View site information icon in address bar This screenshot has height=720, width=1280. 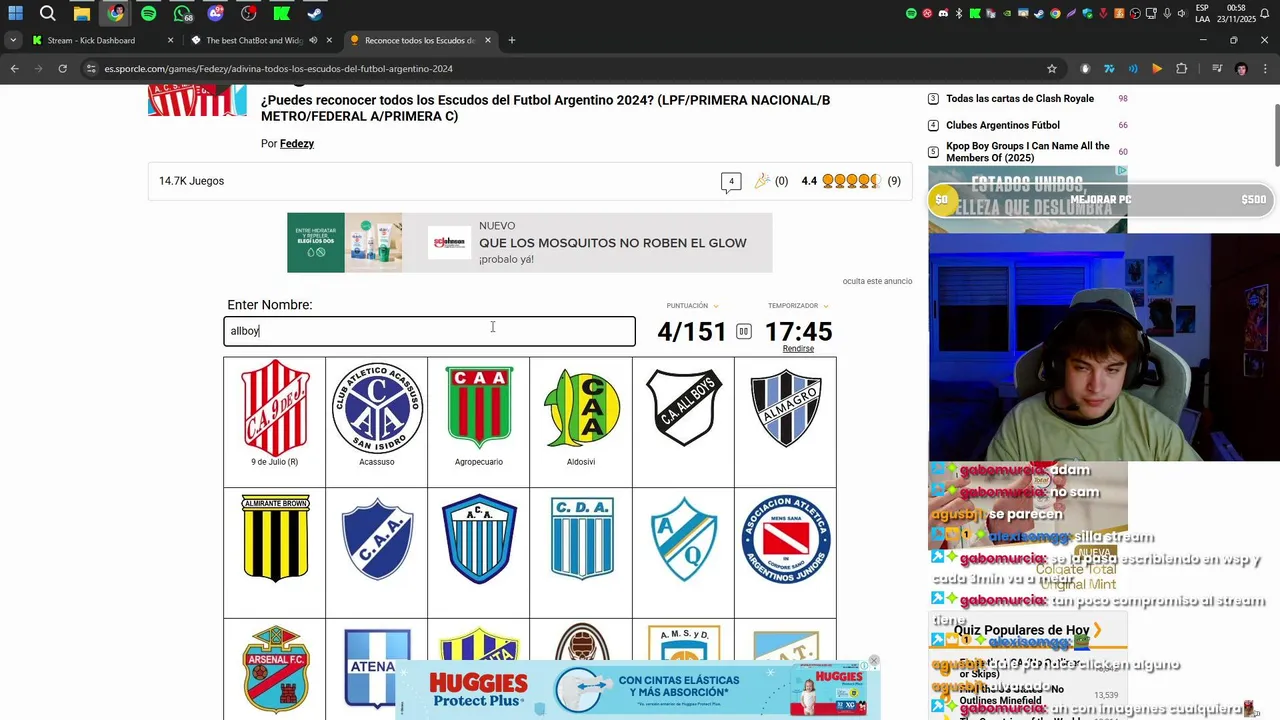click(x=91, y=69)
